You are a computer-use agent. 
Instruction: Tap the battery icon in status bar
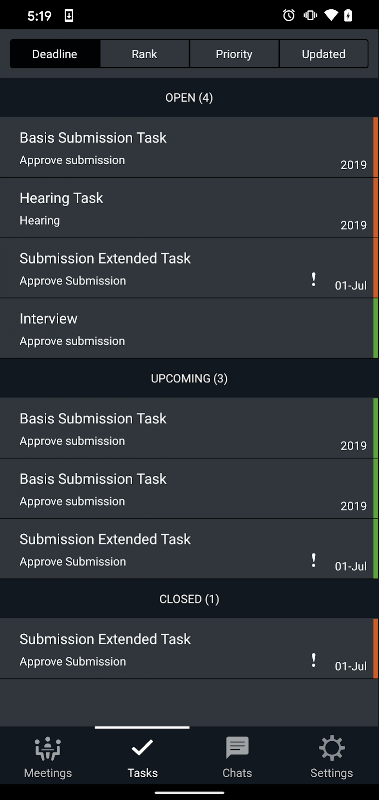[348, 15]
